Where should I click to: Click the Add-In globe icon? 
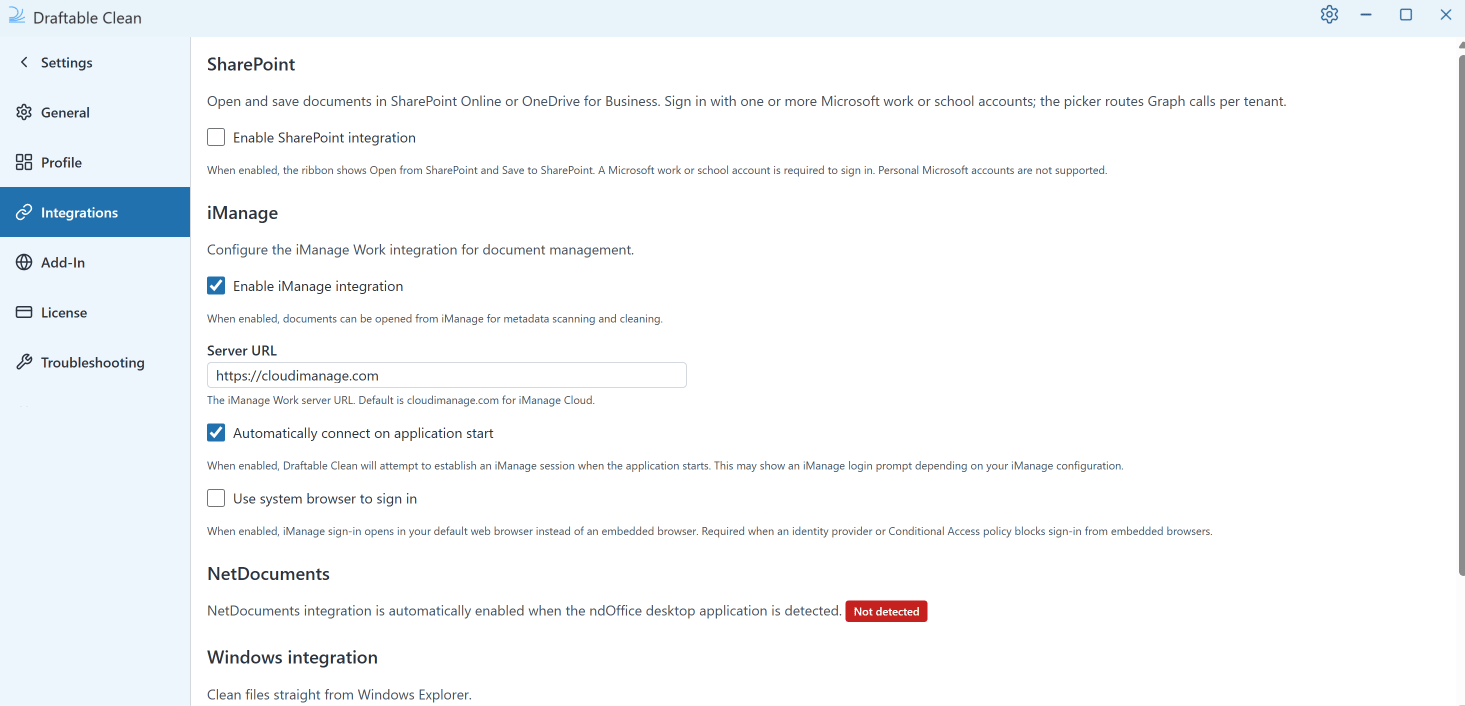[x=24, y=262]
